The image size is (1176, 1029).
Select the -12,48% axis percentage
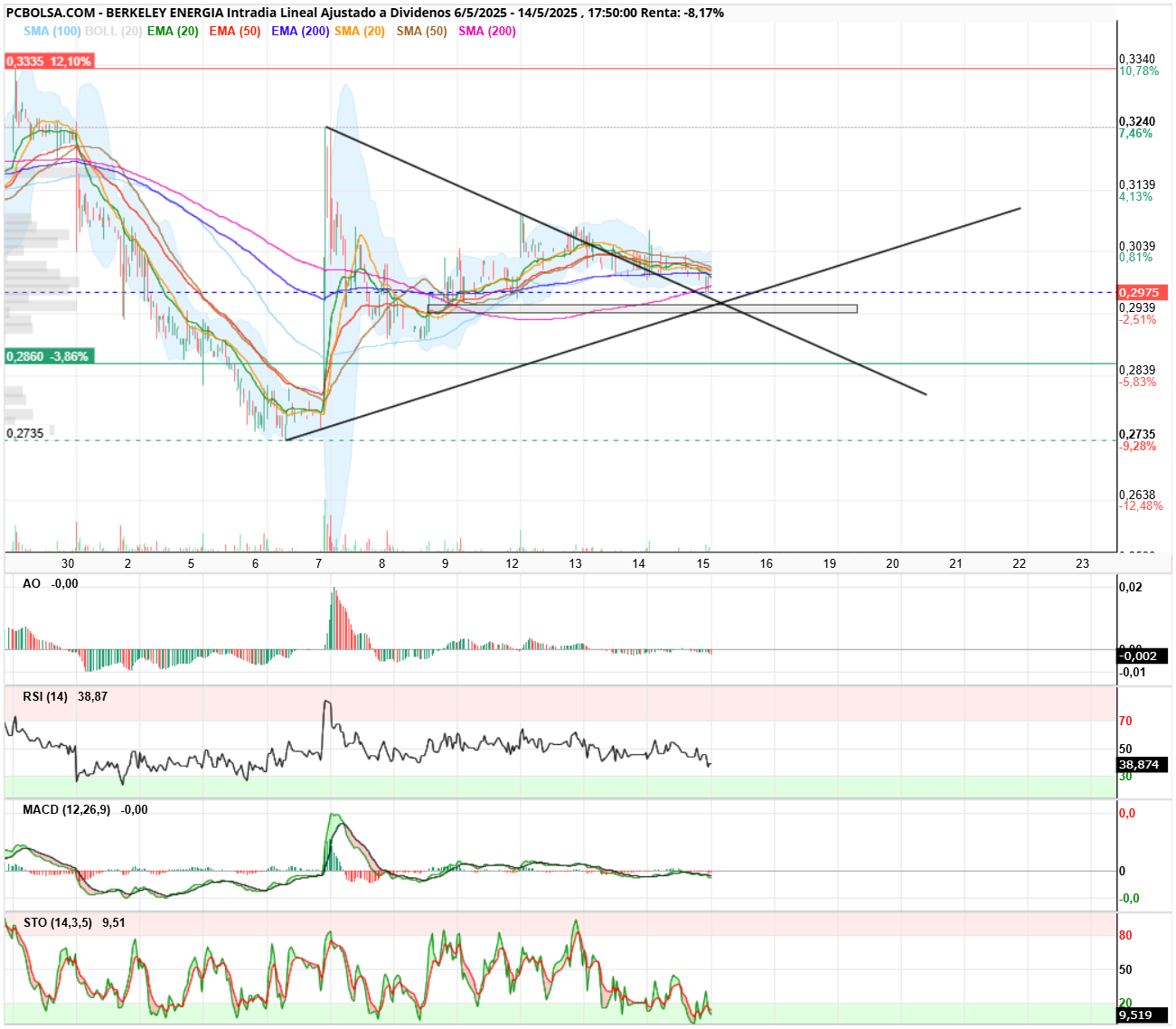[x=1141, y=505]
